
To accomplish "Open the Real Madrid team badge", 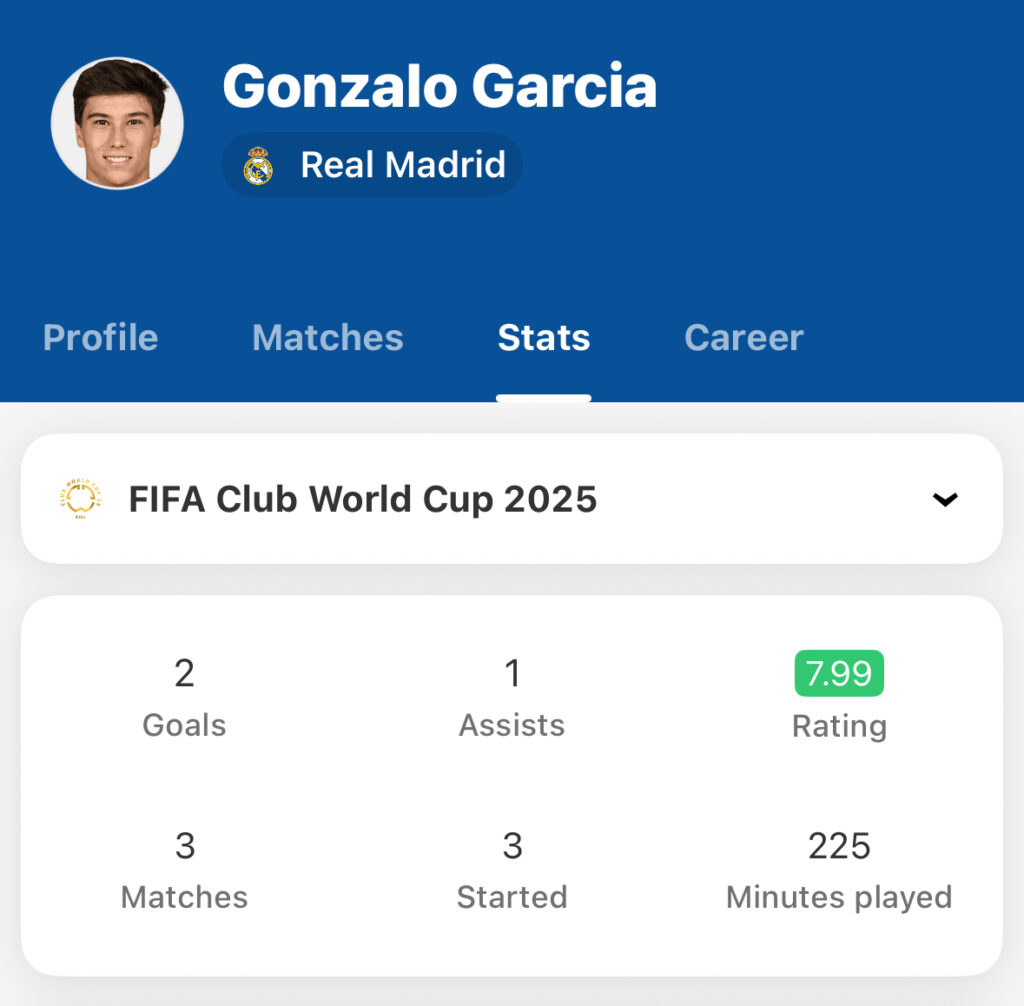I will click(x=372, y=165).
